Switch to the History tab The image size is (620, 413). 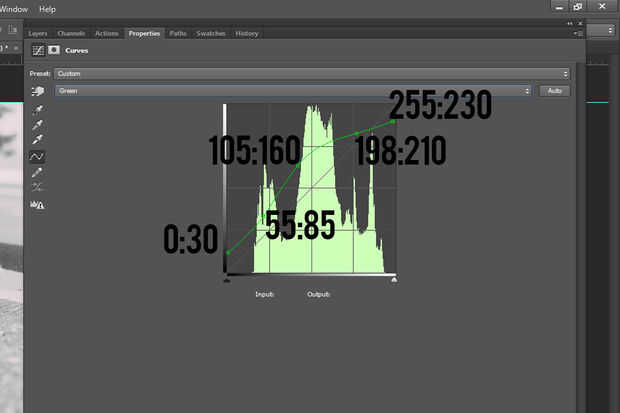(247, 34)
